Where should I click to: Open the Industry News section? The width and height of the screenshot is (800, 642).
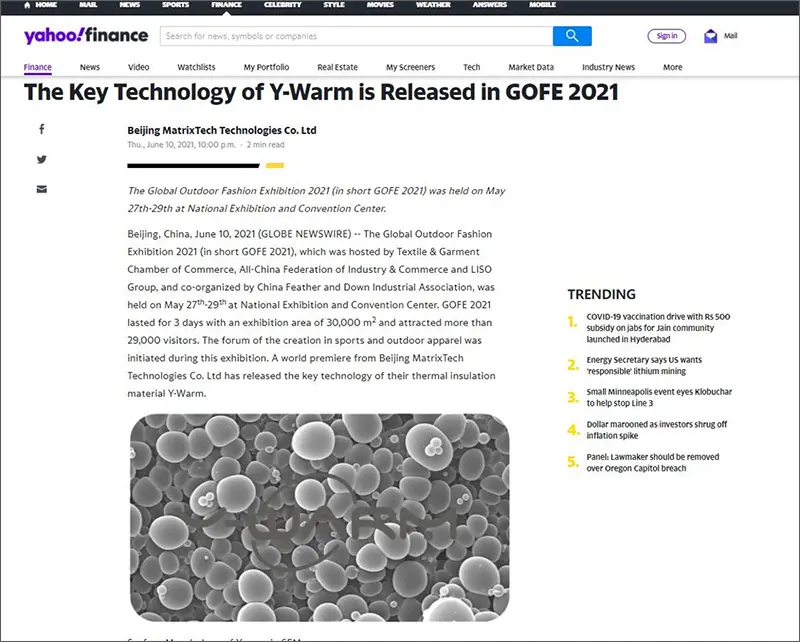pyautogui.click(x=608, y=67)
